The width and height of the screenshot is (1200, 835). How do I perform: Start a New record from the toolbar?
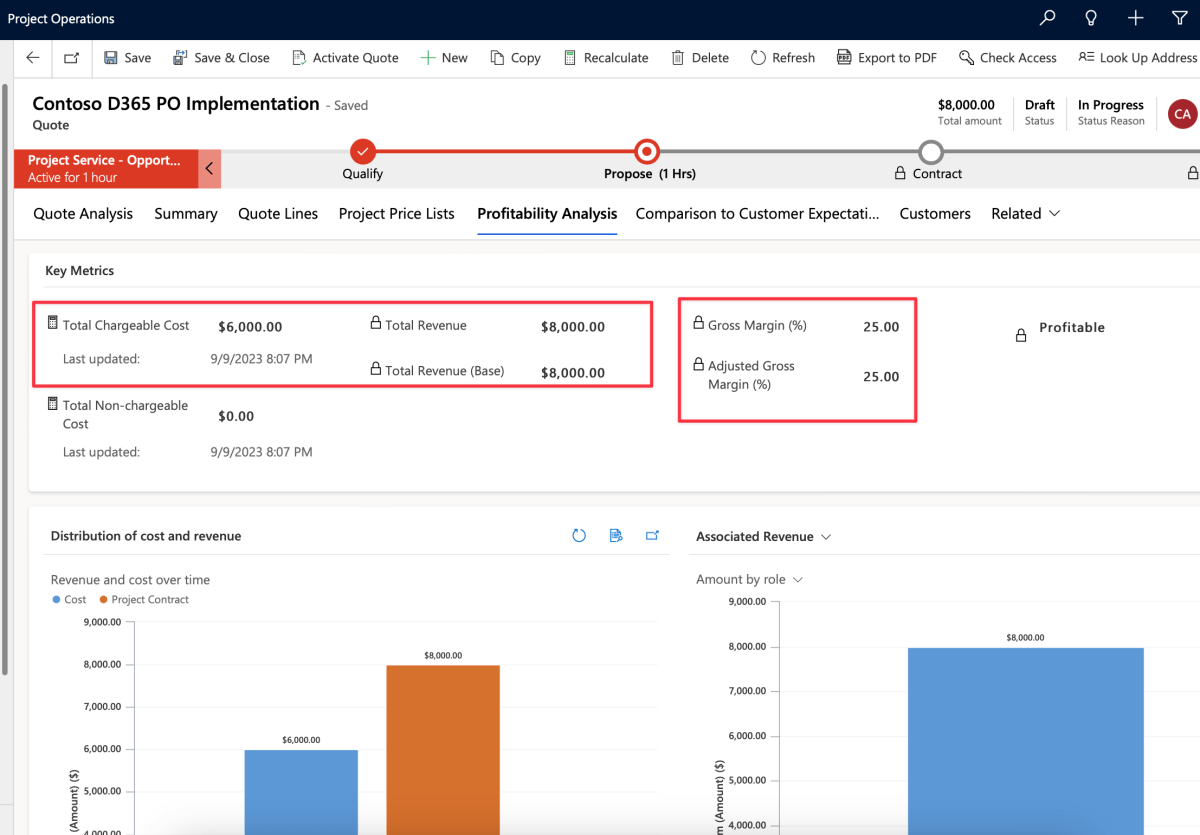pos(444,58)
